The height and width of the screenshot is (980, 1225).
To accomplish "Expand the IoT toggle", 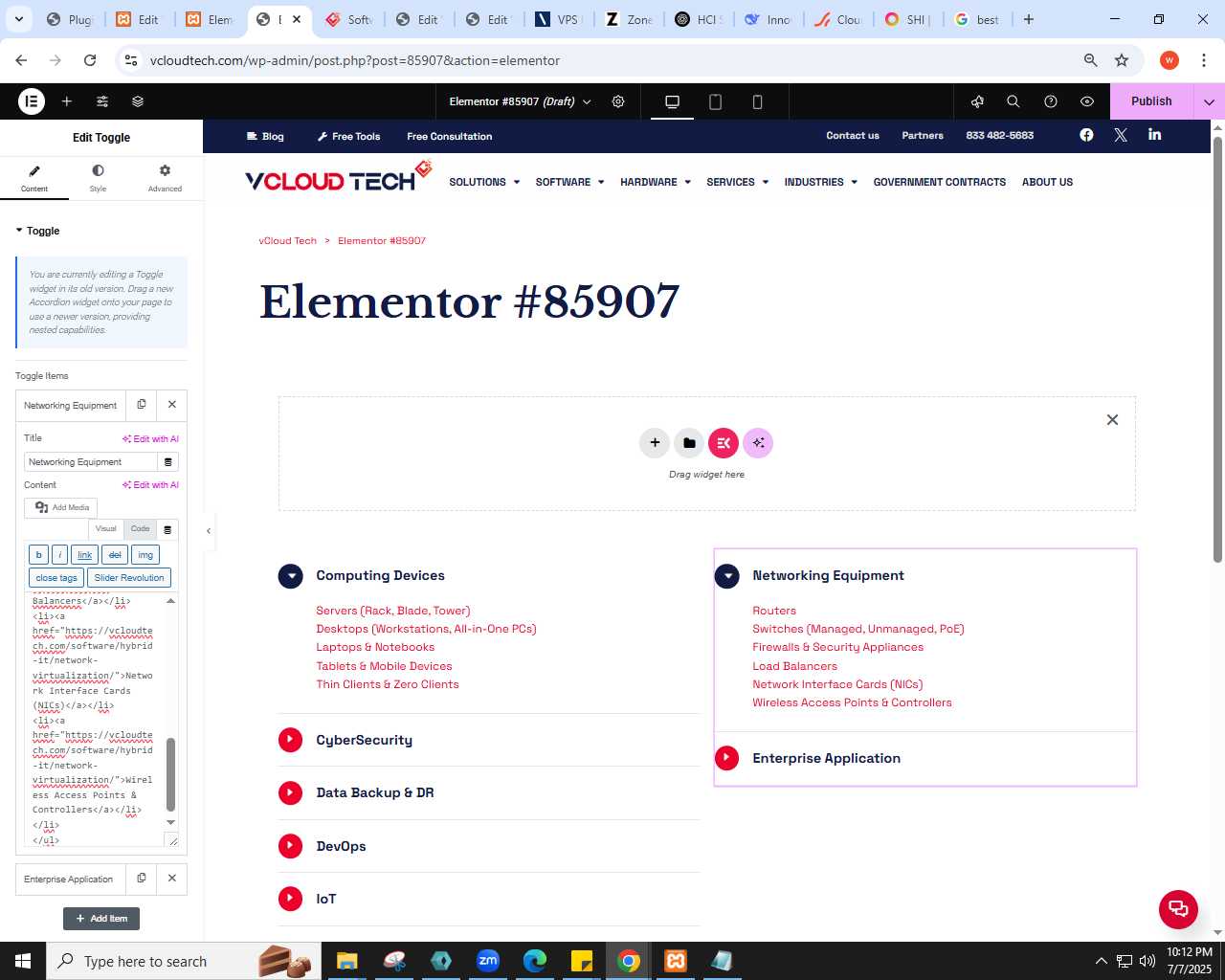I will (x=290, y=899).
